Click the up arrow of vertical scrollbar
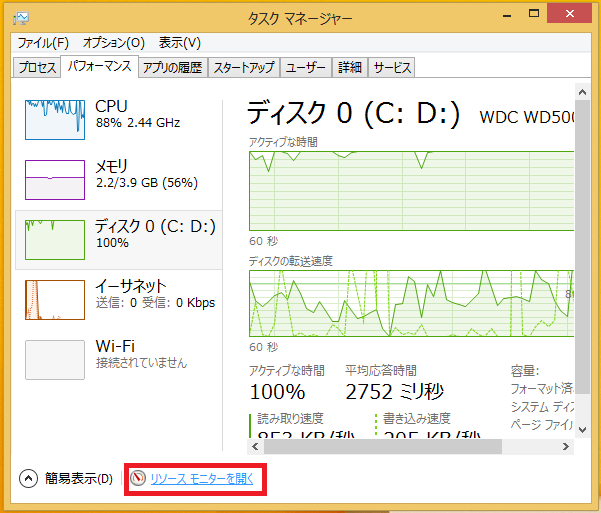Screen dimensions: 601x513 583,92
